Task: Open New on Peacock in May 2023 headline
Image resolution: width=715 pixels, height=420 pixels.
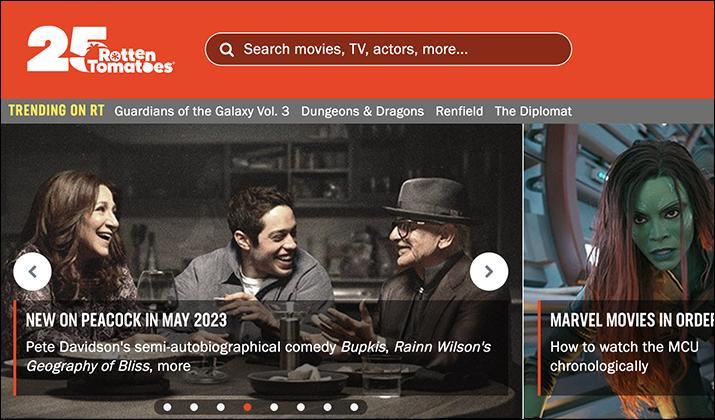Action: (x=126, y=320)
